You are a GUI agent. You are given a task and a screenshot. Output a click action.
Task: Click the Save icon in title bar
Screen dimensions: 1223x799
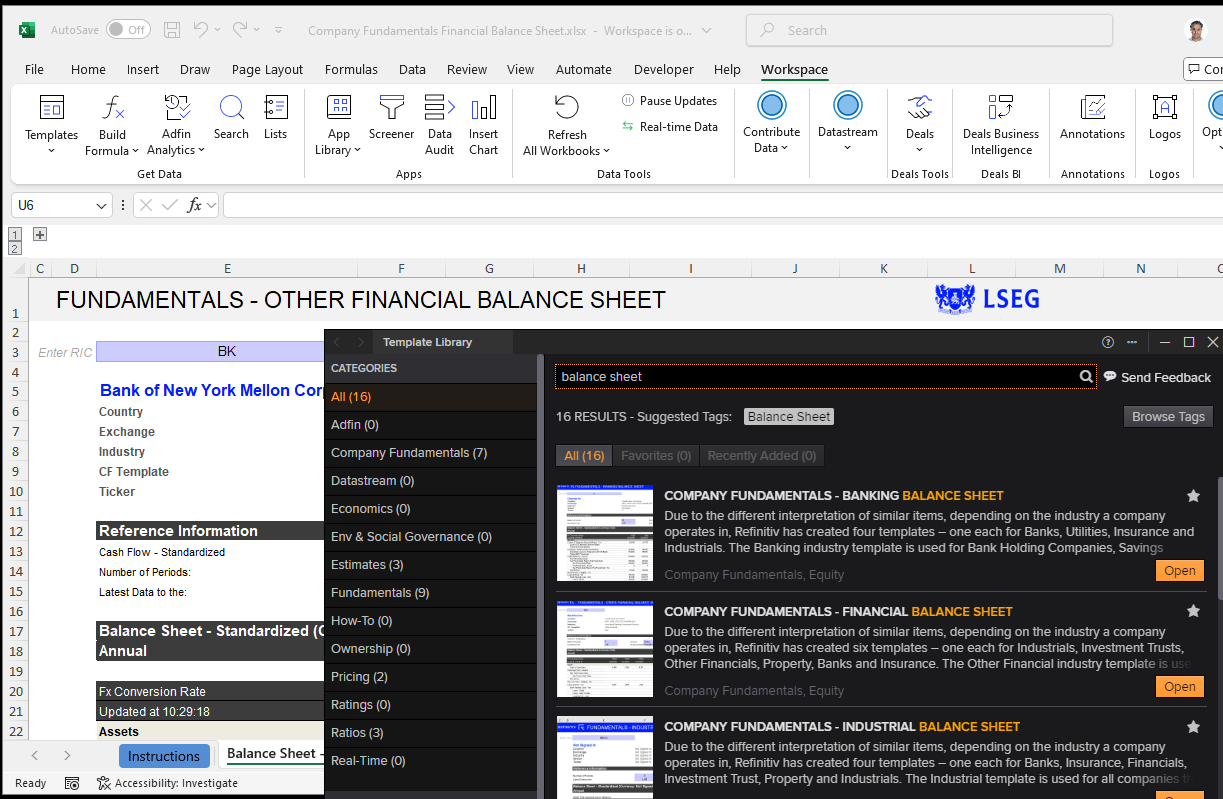172,30
